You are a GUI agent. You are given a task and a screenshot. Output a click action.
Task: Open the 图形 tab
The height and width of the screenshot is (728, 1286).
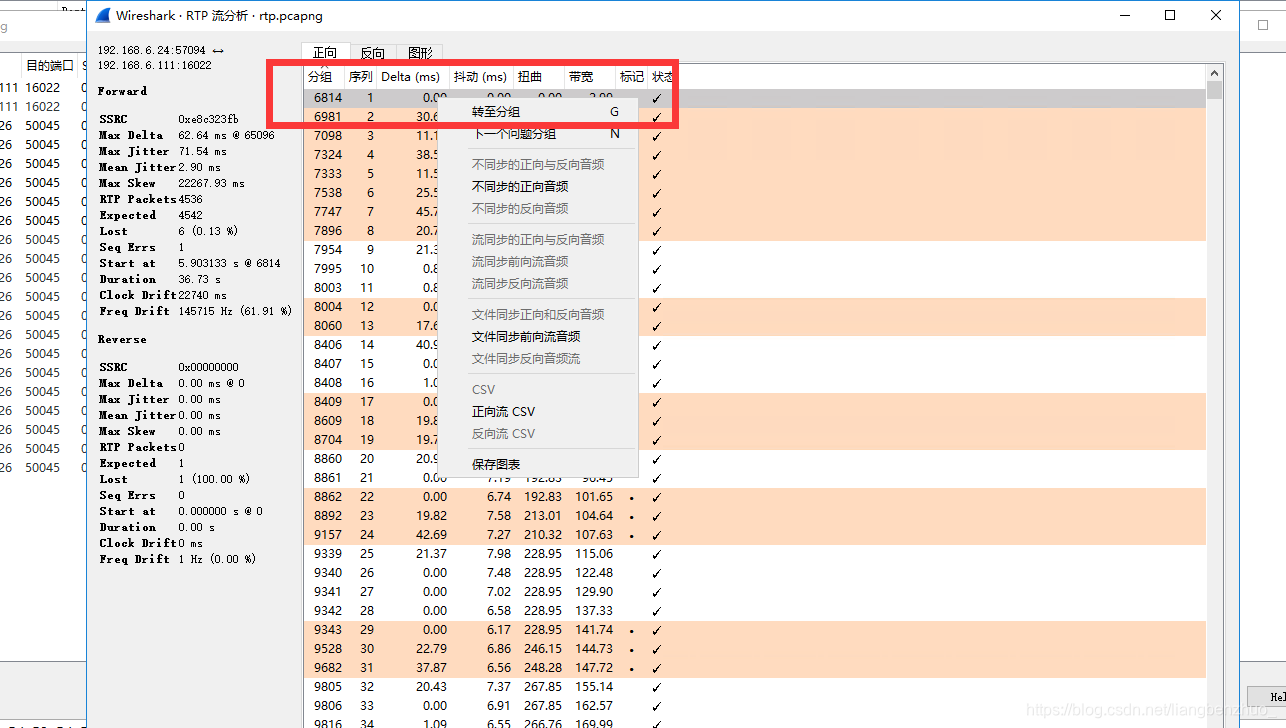click(420, 53)
